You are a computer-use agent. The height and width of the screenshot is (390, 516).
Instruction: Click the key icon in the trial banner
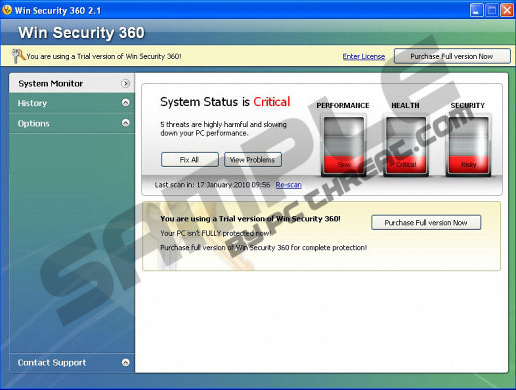click(18, 56)
